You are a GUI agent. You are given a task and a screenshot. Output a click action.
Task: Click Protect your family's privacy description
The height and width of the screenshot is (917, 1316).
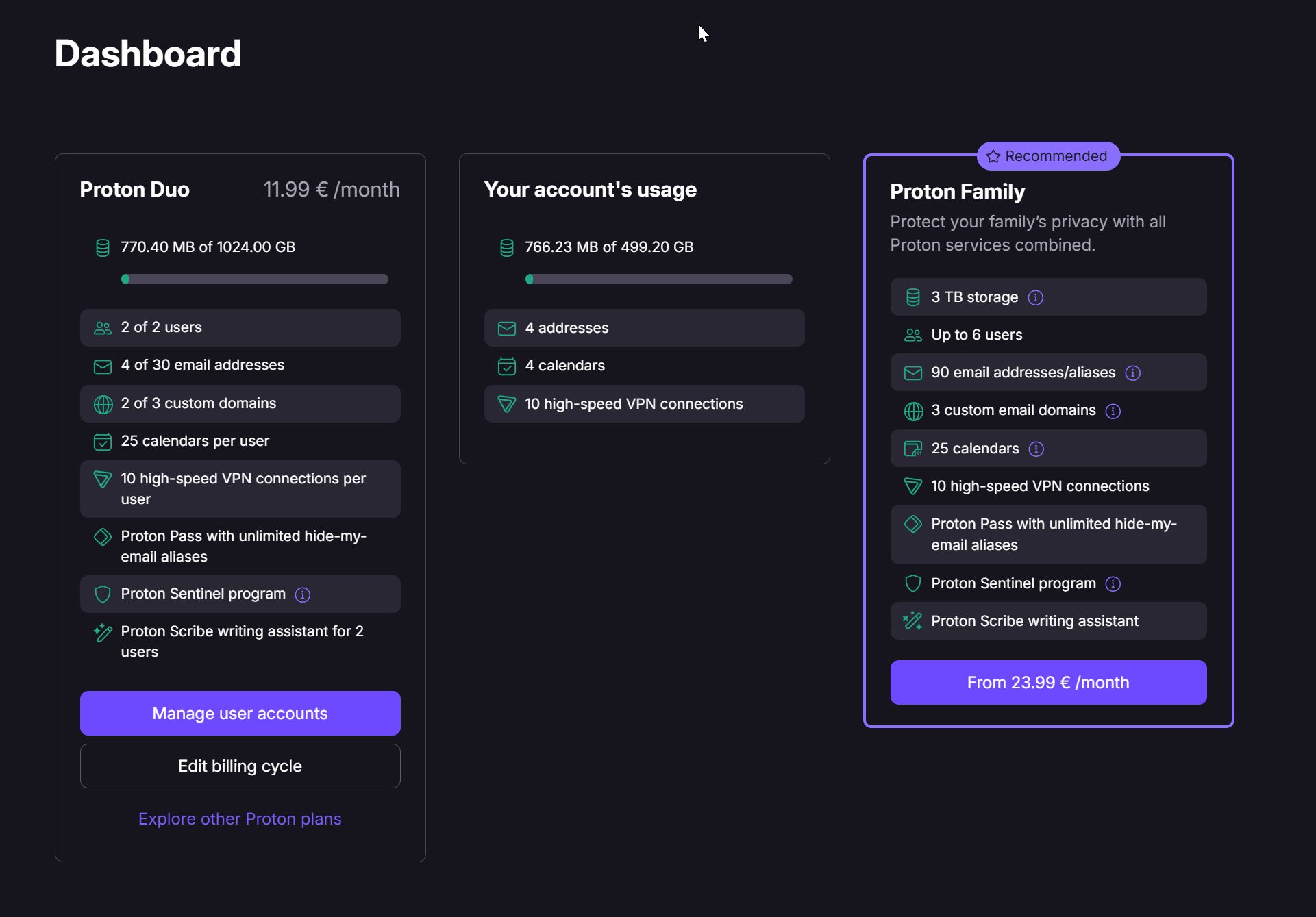click(1028, 234)
